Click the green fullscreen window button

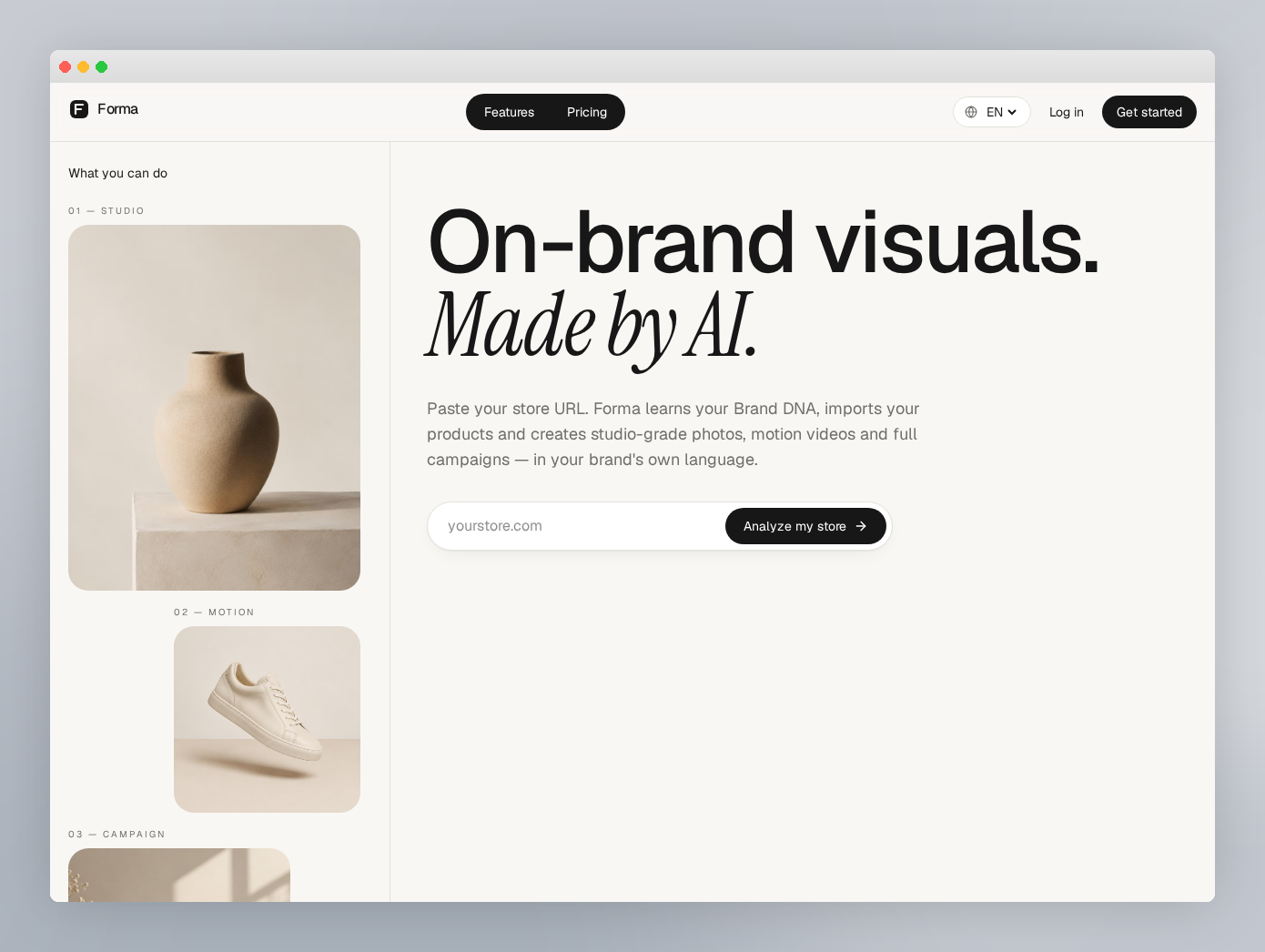102,66
